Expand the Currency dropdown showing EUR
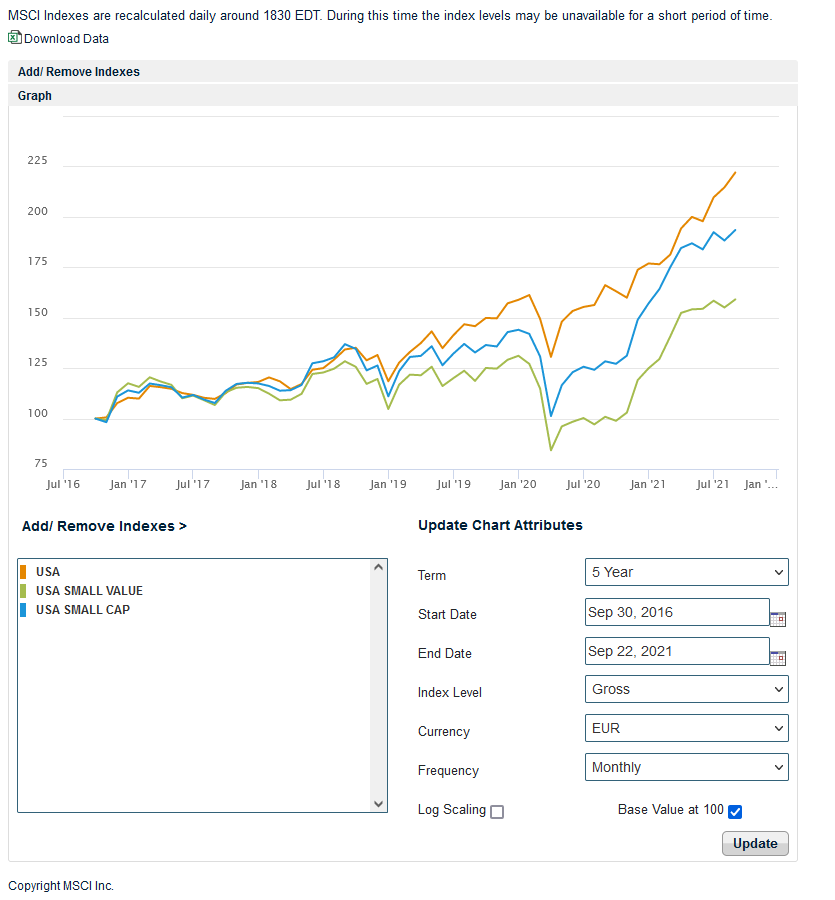This screenshot has height=900, width=835. (686, 728)
